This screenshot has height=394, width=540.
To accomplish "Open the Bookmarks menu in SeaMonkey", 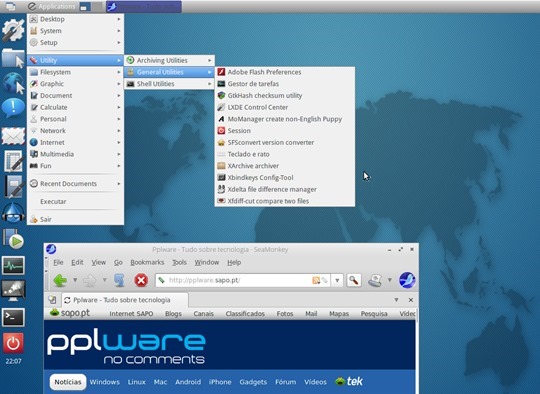I will (147, 262).
